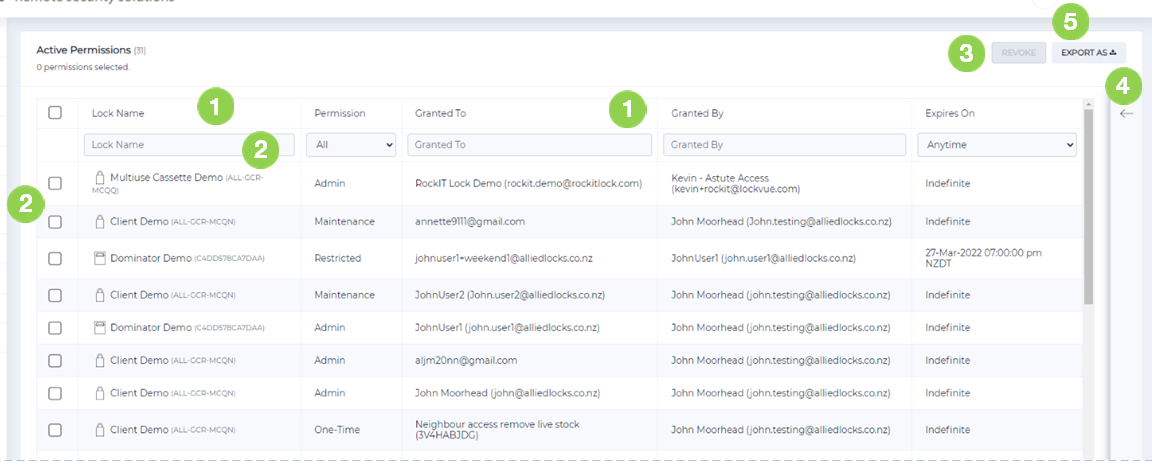Screen dimensions: 1152x469
Task: Tick the select-all checkbox in the table header
Action: [54, 113]
